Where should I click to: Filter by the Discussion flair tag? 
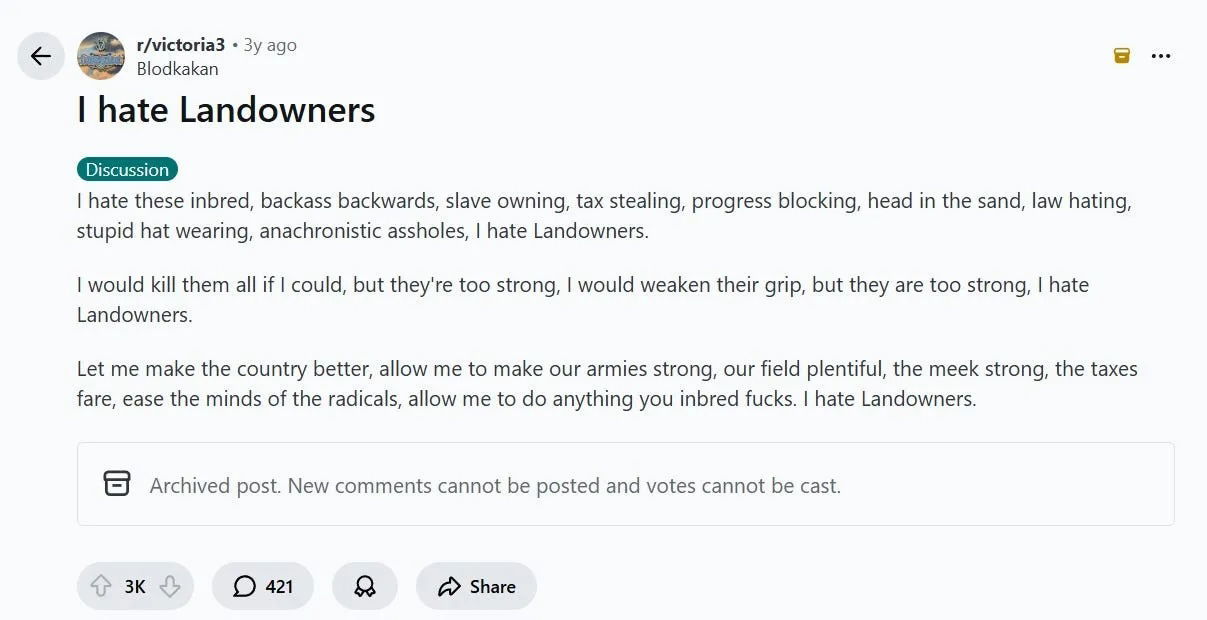coord(127,169)
